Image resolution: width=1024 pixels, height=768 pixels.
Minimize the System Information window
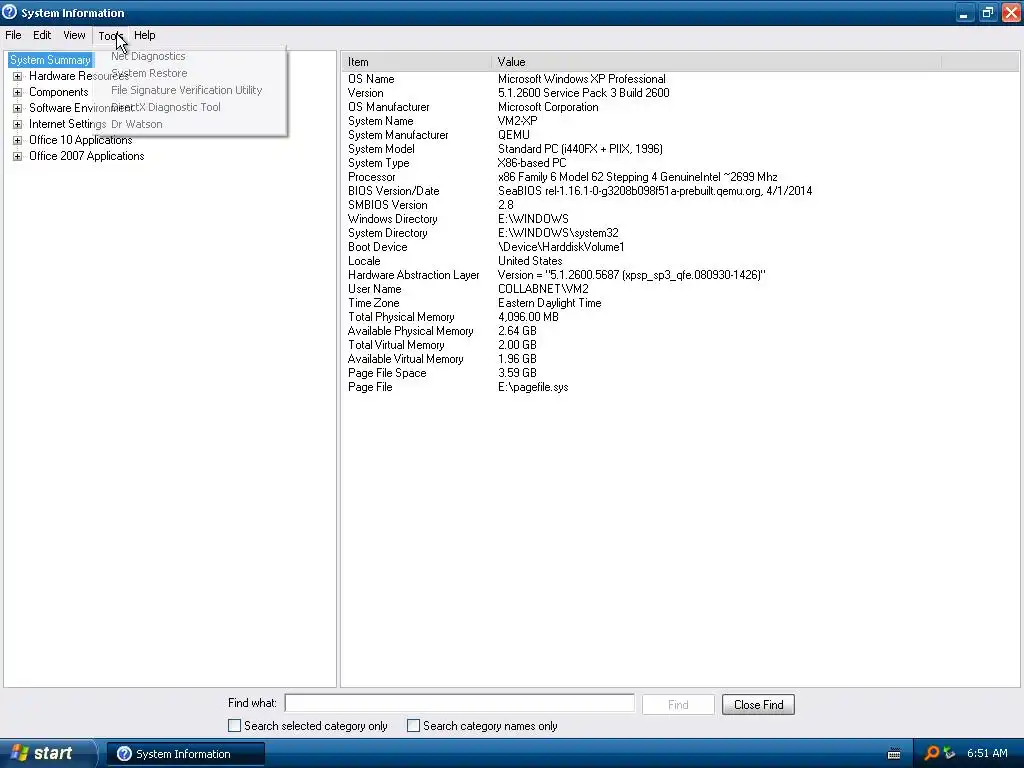pyautogui.click(x=964, y=13)
